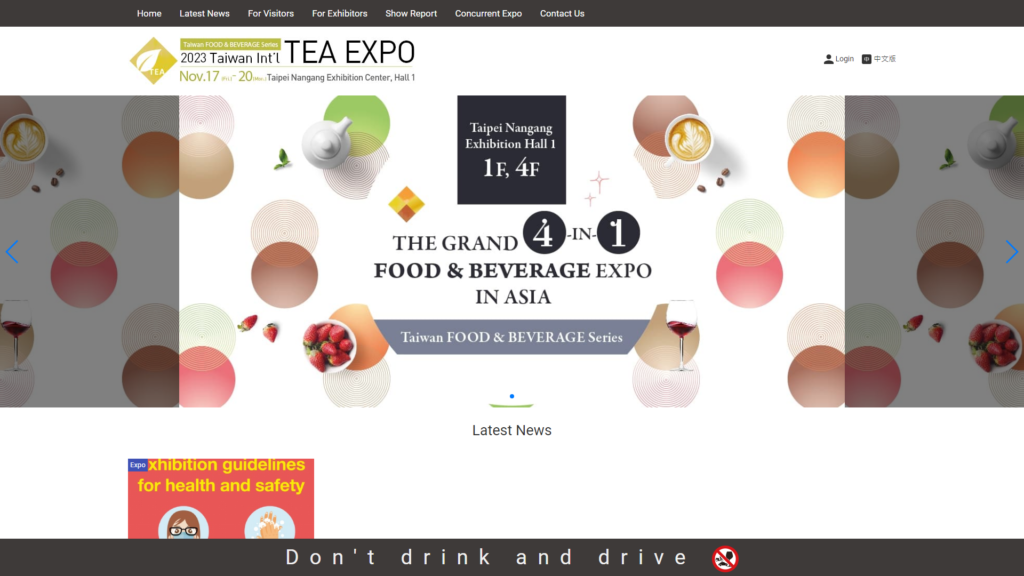Open the health and safety guidelines thumbnail

221,500
